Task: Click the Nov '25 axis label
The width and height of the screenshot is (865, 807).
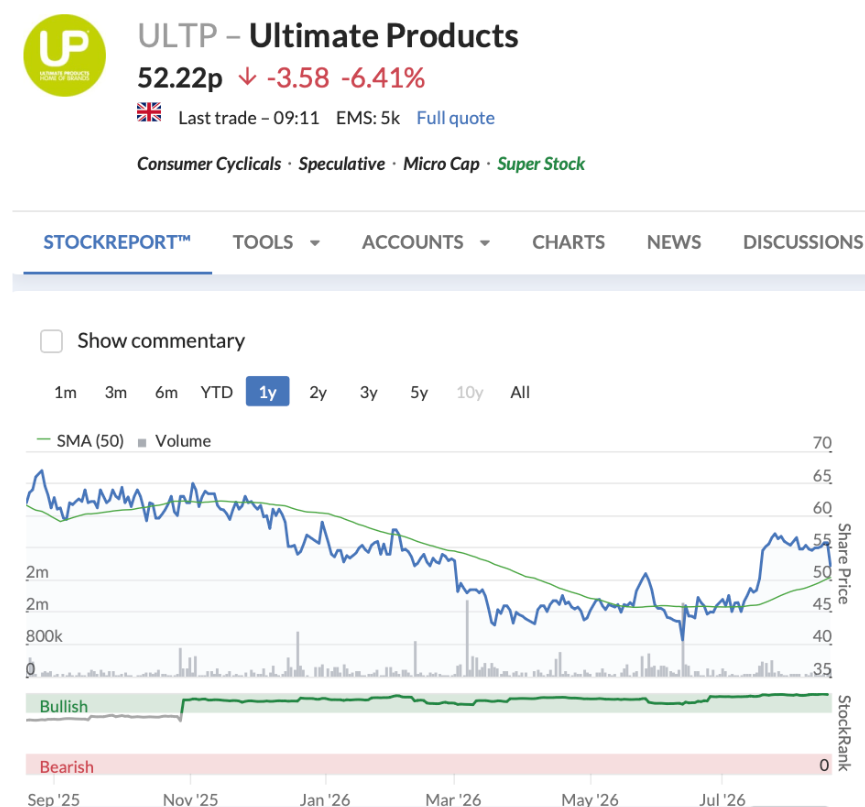Action: [x=190, y=799]
